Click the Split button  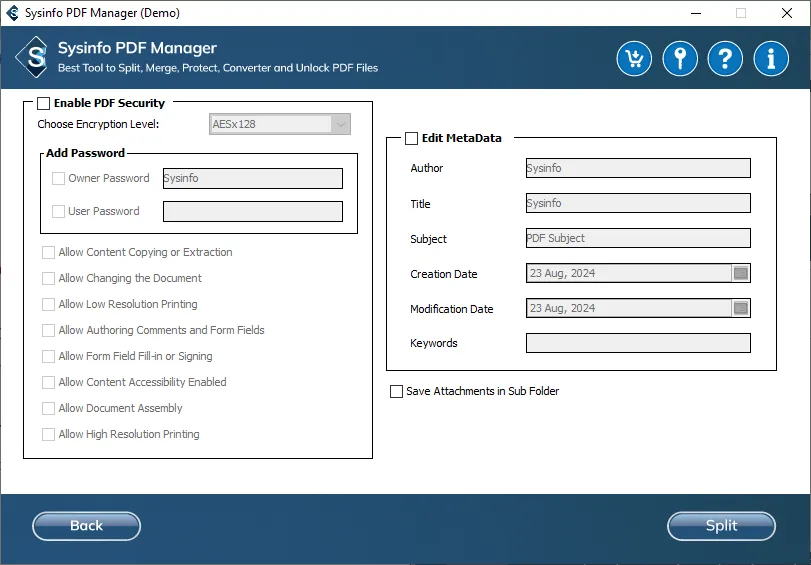pyautogui.click(x=721, y=526)
